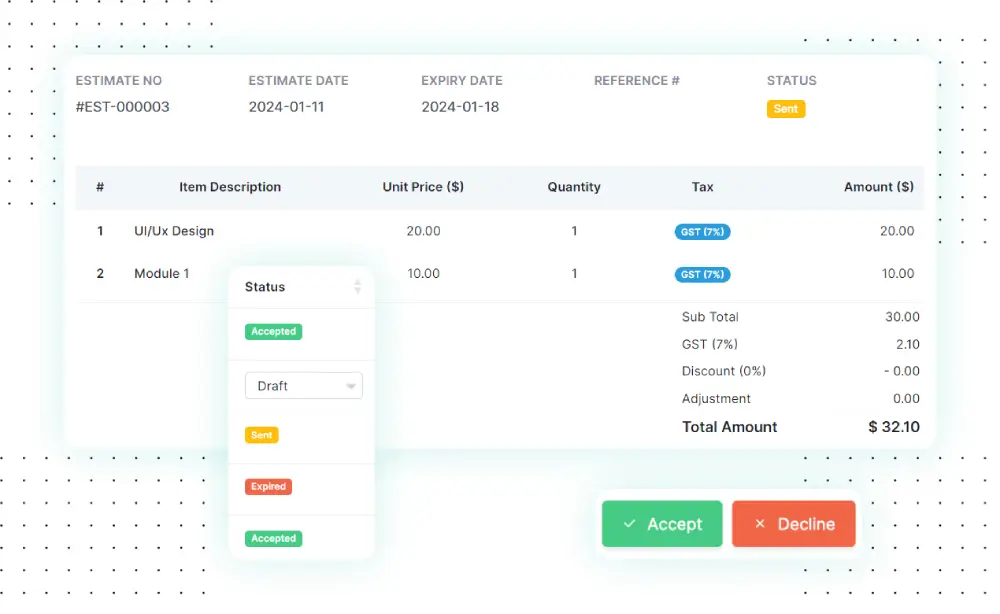The width and height of the screenshot is (1000, 614).
Task: Open the Draft status dropdown
Action: [x=303, y=386]
